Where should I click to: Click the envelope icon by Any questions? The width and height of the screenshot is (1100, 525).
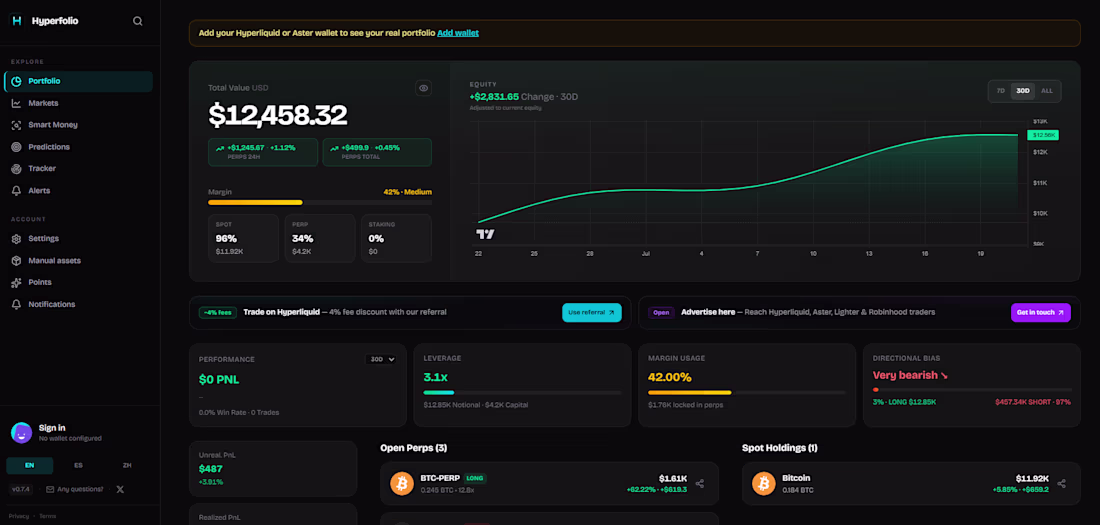click(x=50, y=489)
